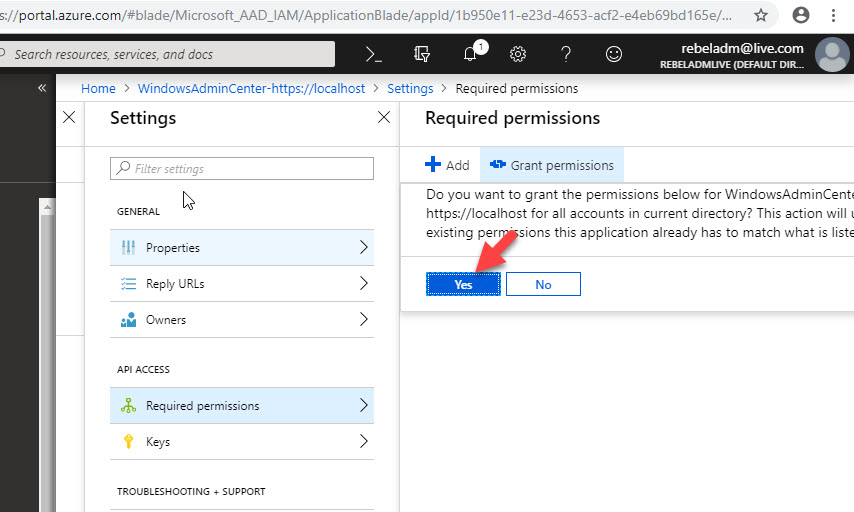The width and height of the screenshot is (854, 512).
Task: Go to Home breadcrumb link
Action: [x=98, y=88]
